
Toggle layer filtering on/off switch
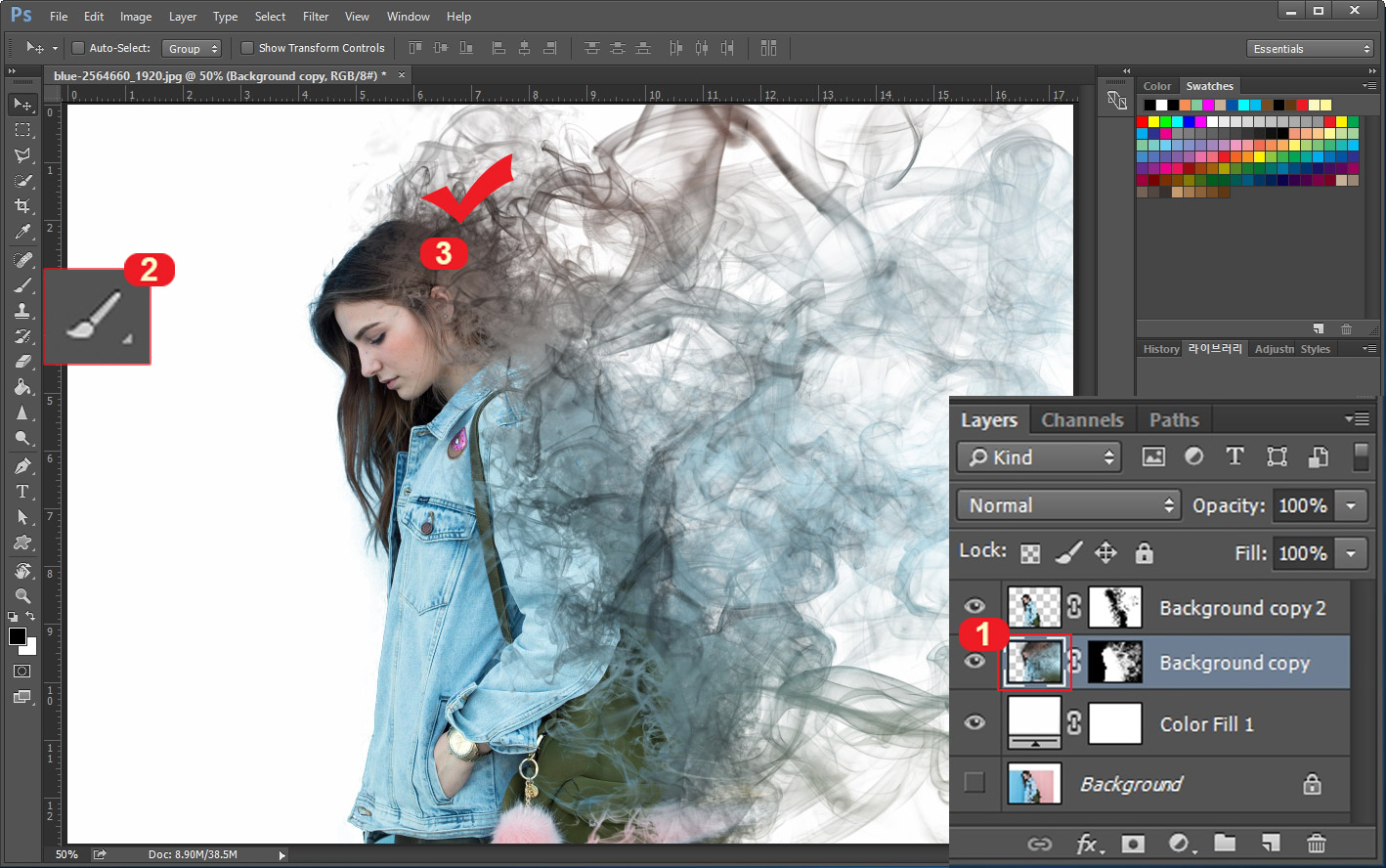[x=1360, y=456]
